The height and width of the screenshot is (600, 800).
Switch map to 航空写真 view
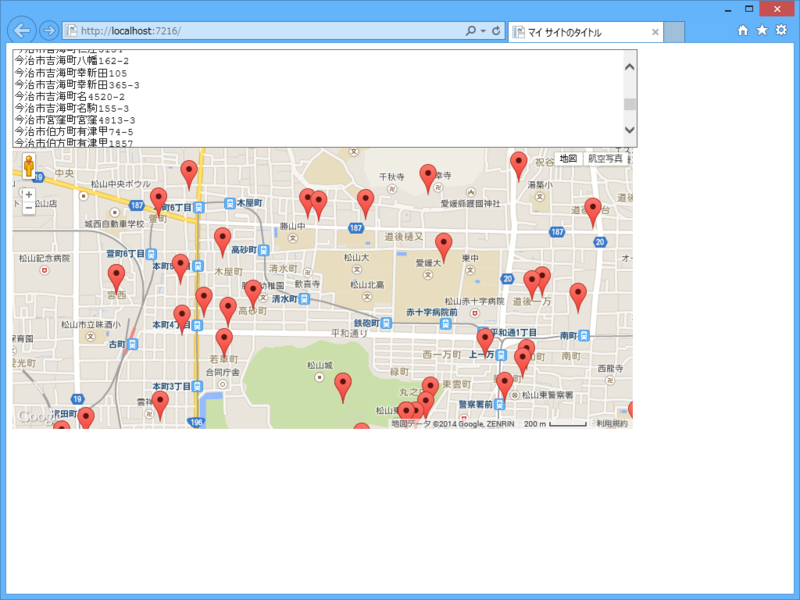coord(605,159)
